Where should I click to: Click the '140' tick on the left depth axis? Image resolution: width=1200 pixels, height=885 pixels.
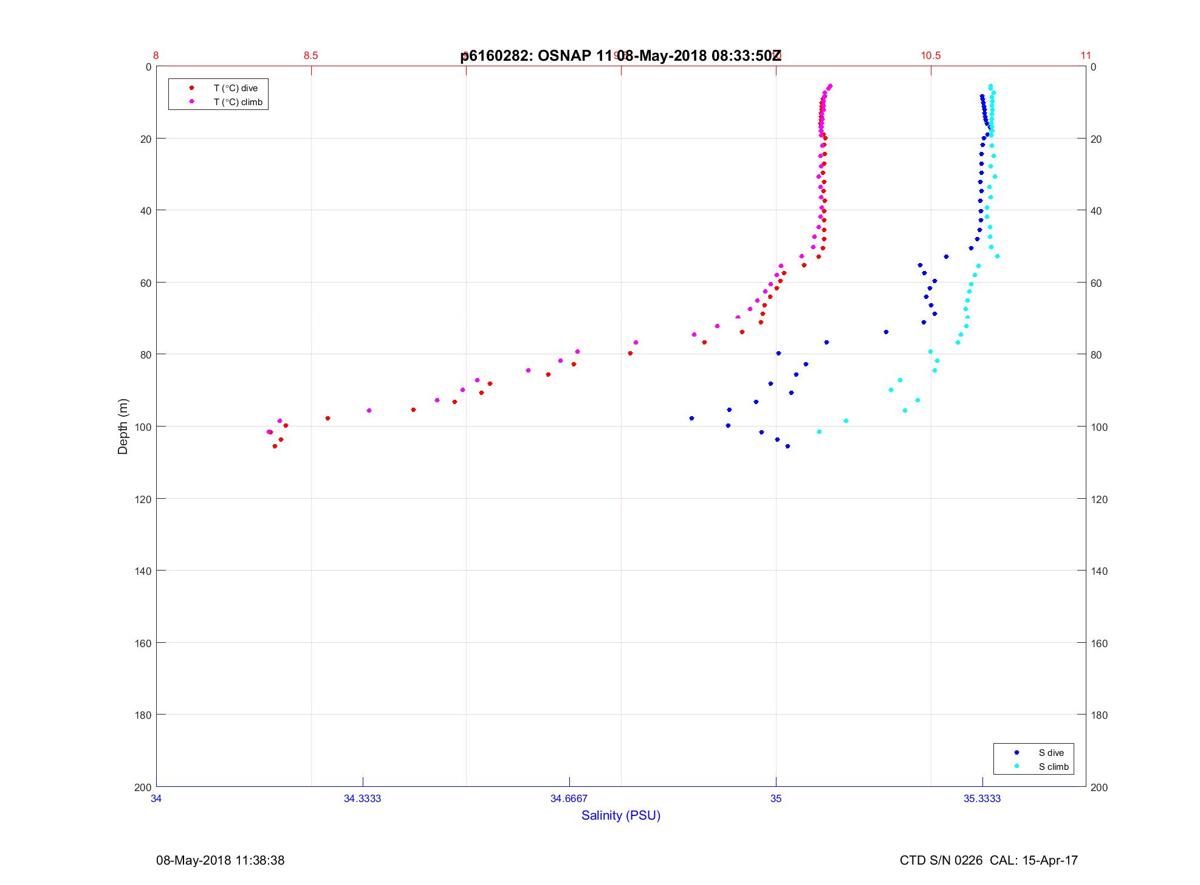(142, 571)
